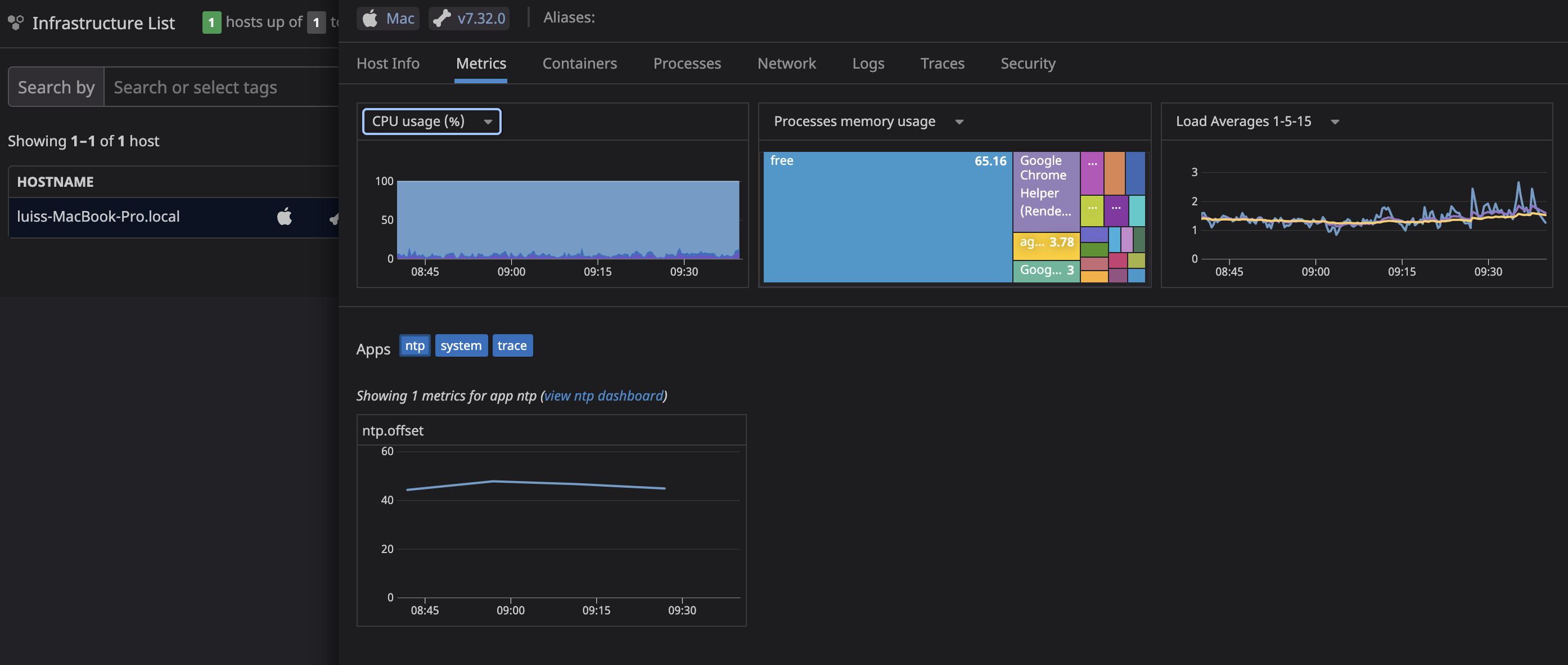Switch to the Host Info tab
This screenshot has height=665, width=1568.
(388, 64)
